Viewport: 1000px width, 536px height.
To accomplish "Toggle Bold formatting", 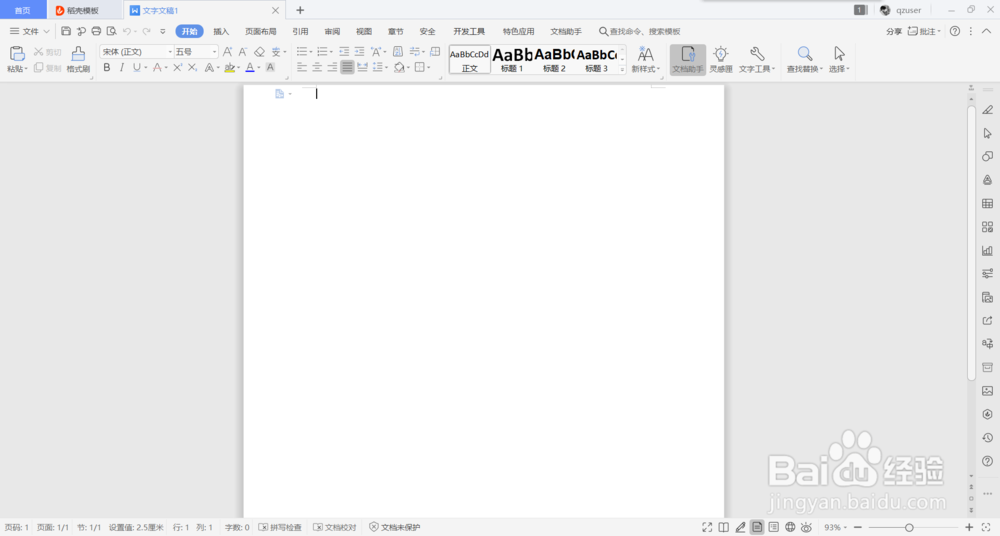I will tap(107, 67).
